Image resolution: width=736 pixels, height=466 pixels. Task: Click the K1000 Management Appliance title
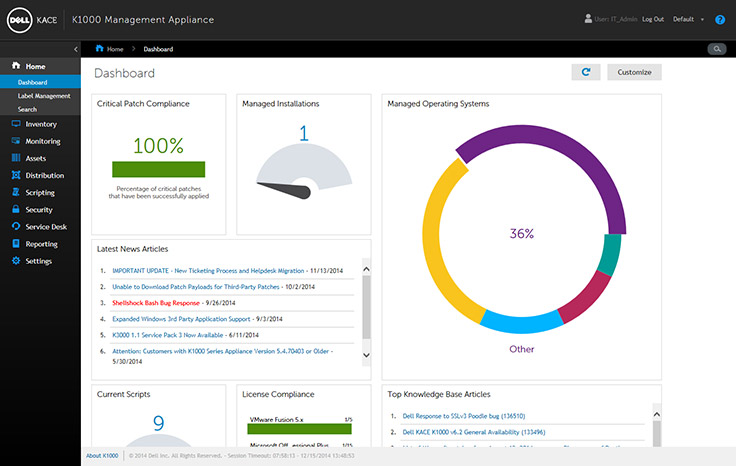[x=143, y=20]
